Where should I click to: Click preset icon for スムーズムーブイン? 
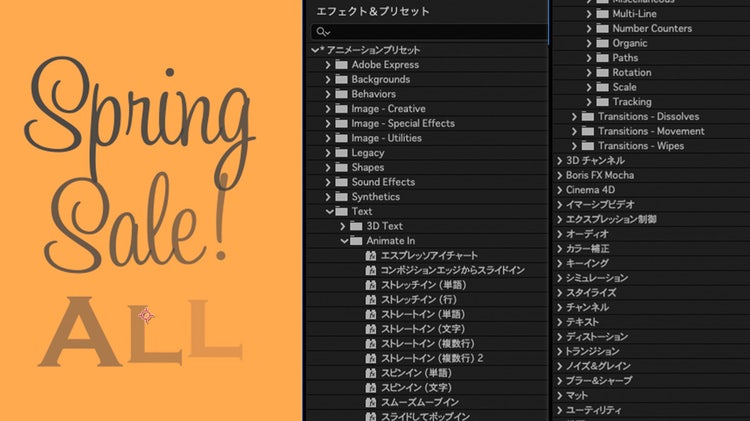tap(371, 402)
